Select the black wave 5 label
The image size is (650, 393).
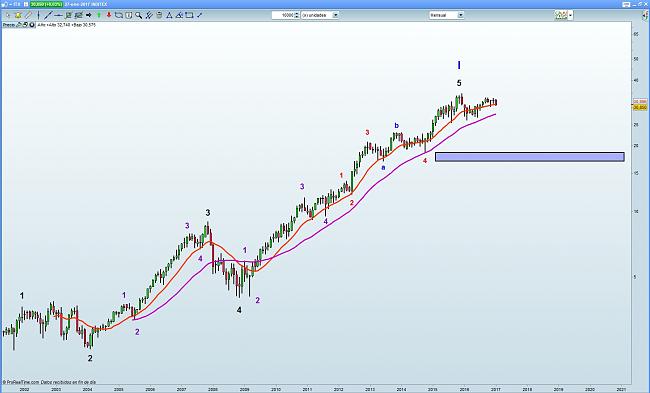click(459, 83)
